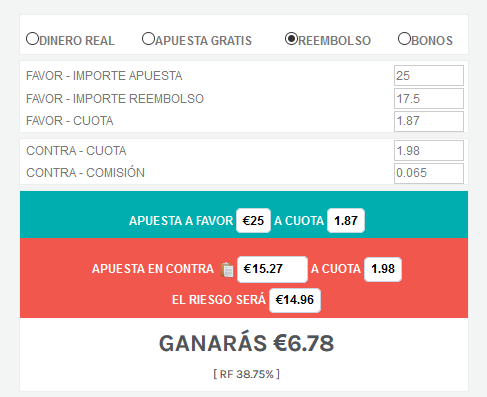
Task: Click the EL RIESGO SERÁ label
Action: pos(219,300)
